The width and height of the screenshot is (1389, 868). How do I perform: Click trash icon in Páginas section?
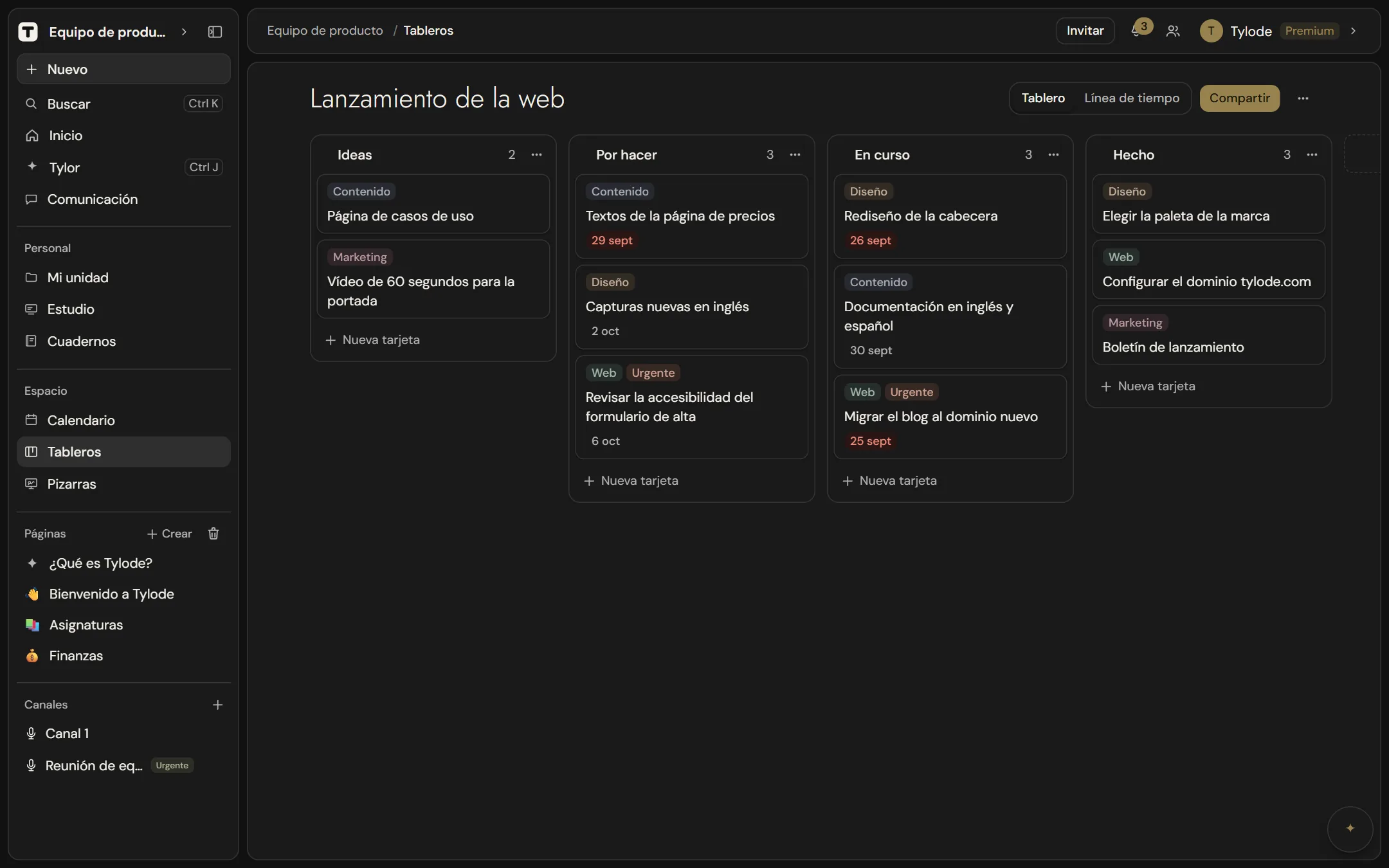[213, 534]
